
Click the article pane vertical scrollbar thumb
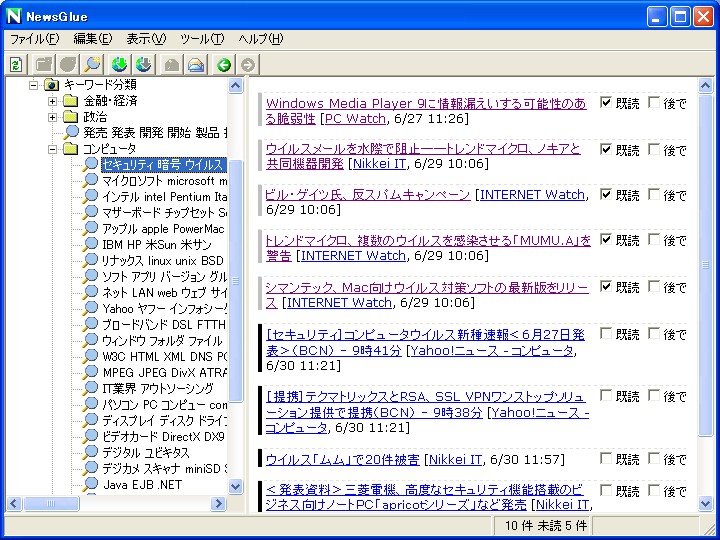pos(706,265)
